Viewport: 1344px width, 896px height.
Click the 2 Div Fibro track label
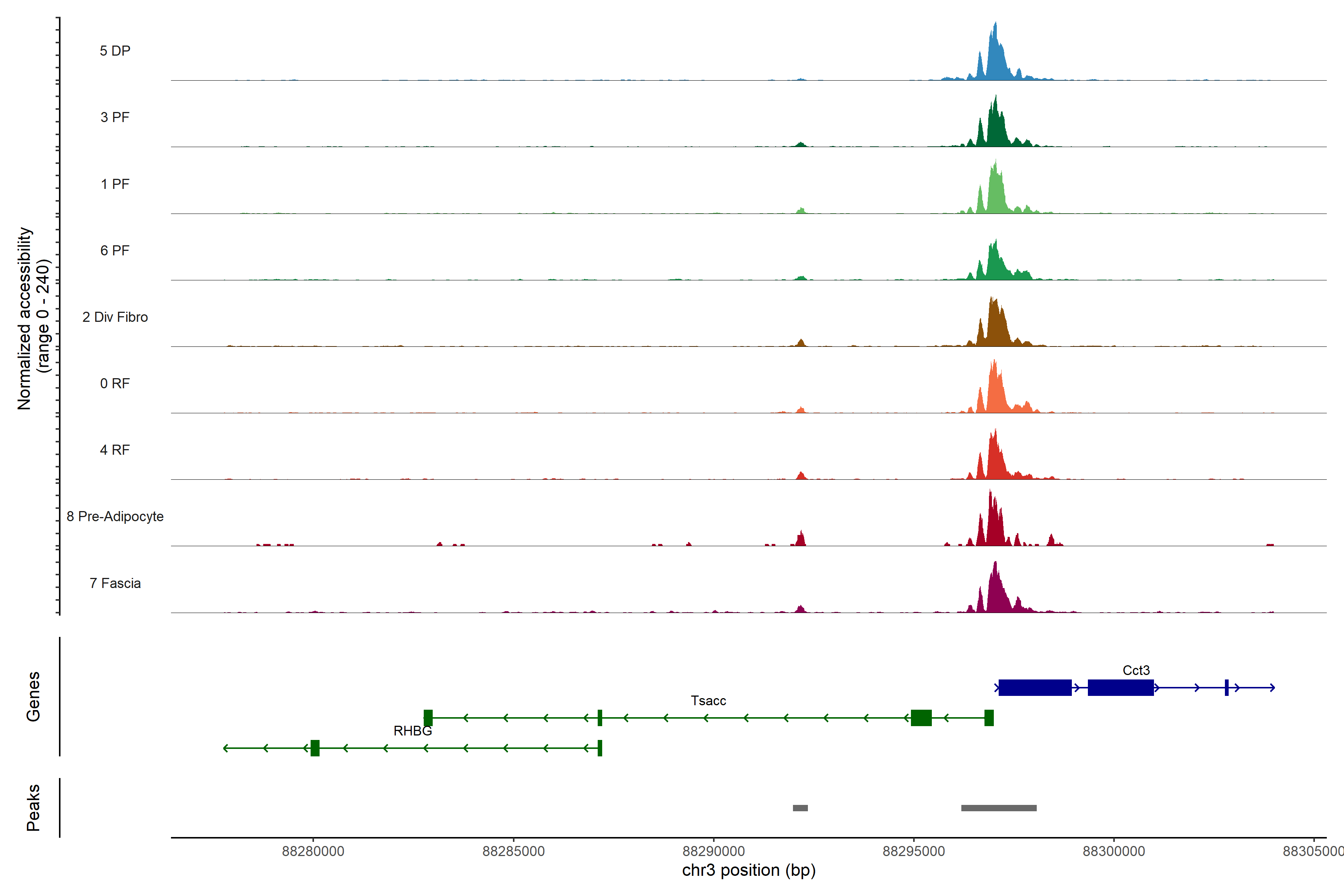[x=115, y=317]
